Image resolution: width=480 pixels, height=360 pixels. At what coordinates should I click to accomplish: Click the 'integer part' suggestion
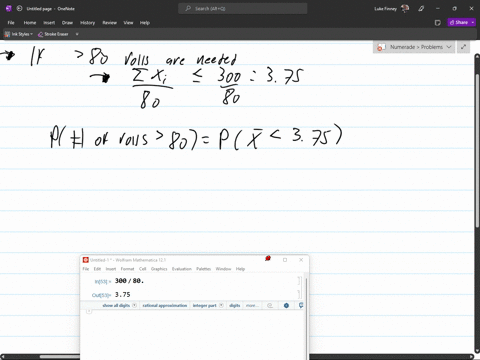(205, 305)
